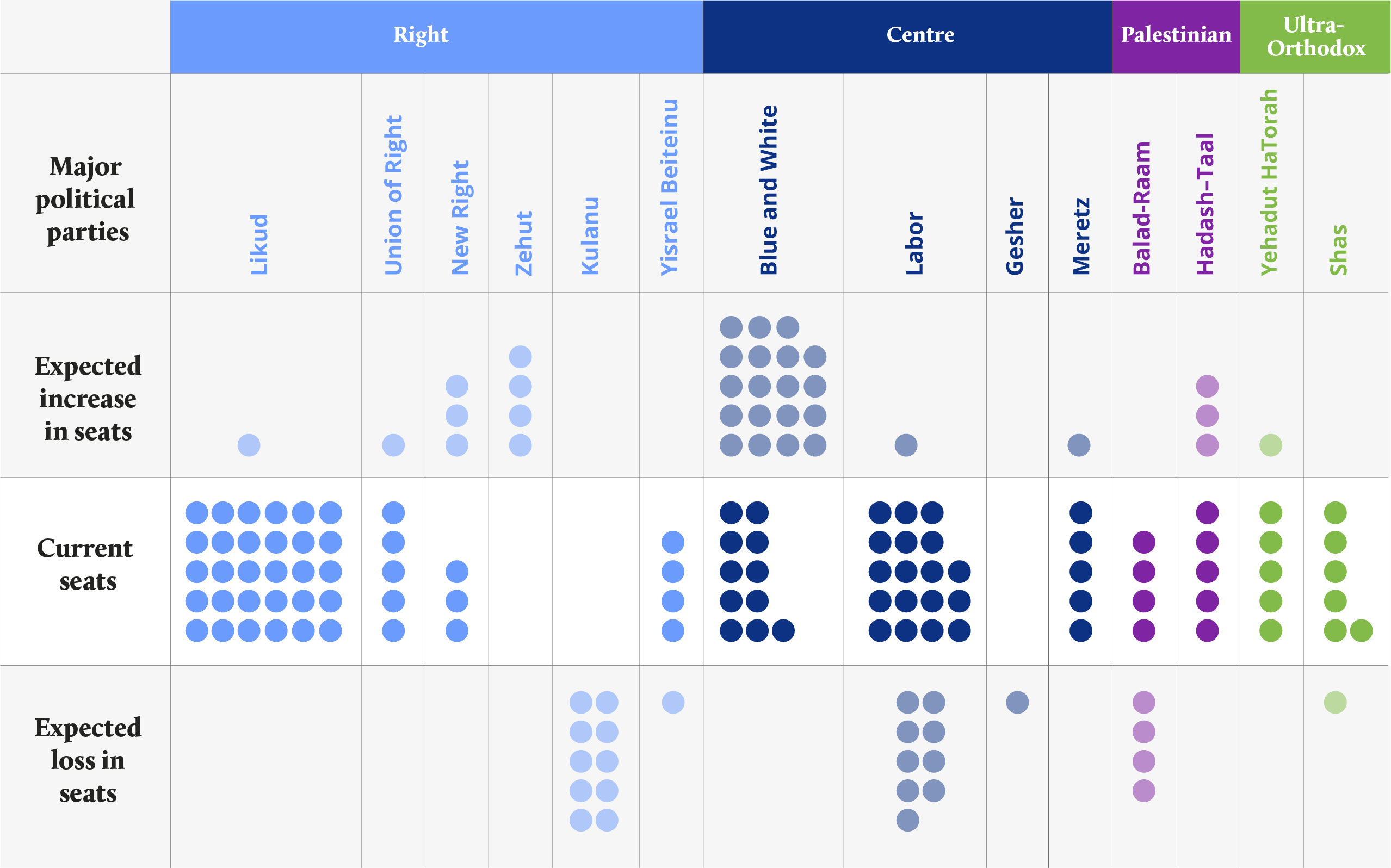Click the Kulanu party label
This screenshot has width=1391, height=868.
[590, 236]
